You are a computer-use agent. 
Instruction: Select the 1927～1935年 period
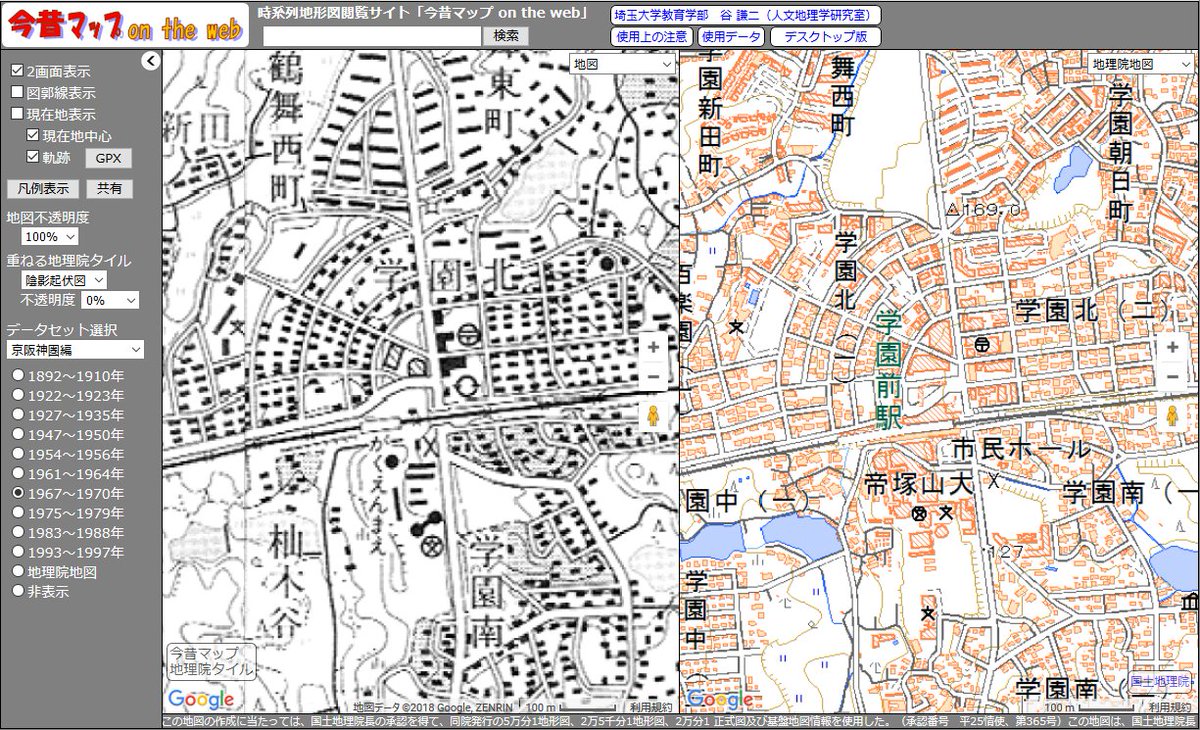18,415
